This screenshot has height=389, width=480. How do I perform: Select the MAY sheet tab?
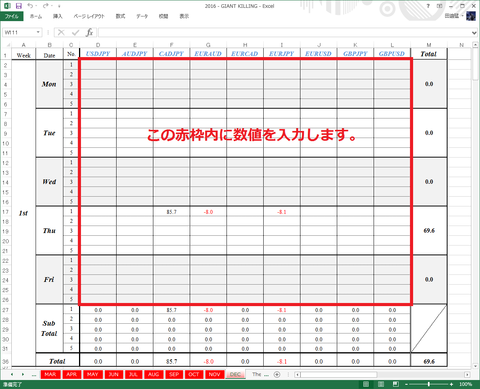(x=93, y=374)
